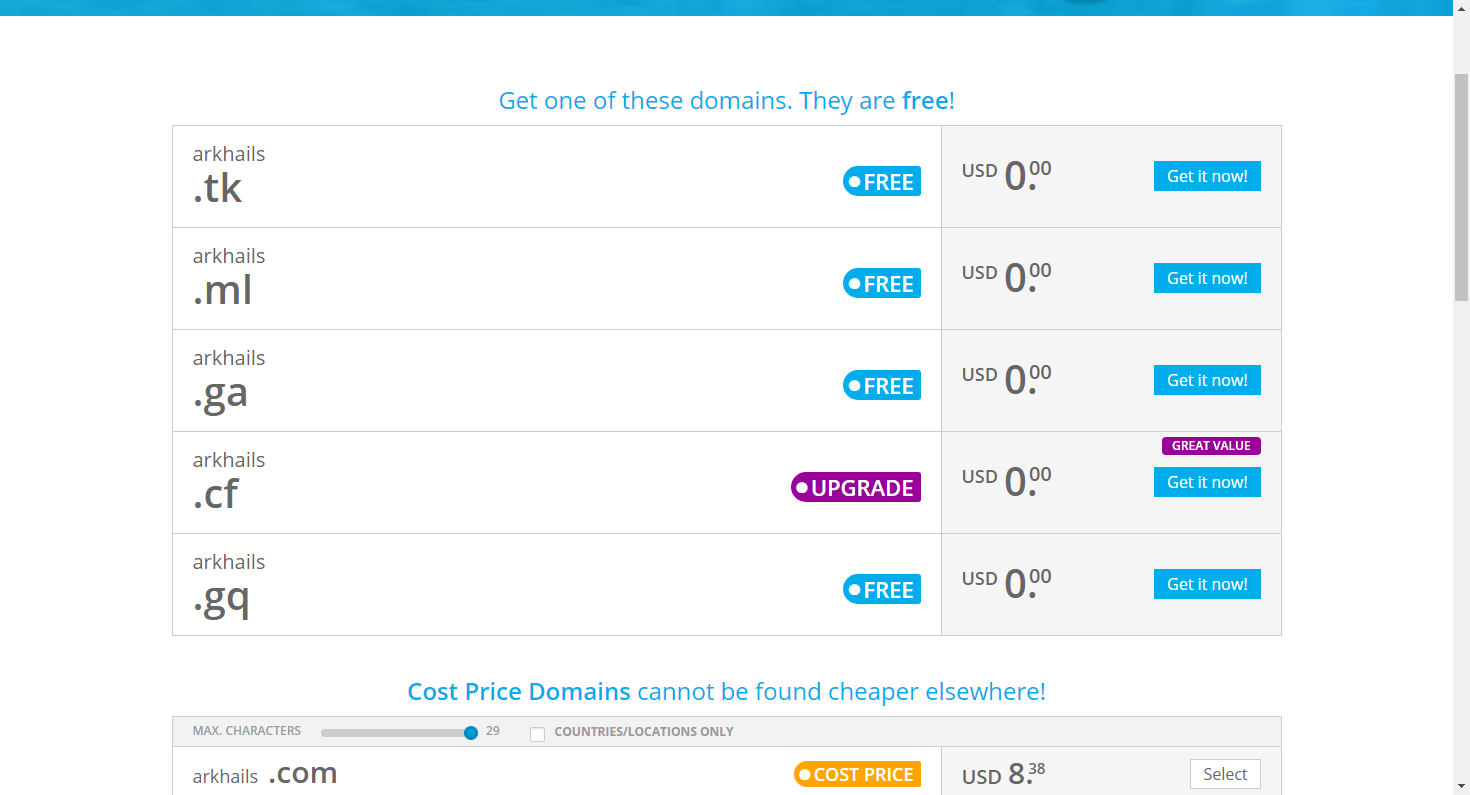Image resolution: width=1470 pixels, height=795 pixels.
Task: Click Get it now for .ga domain
Action: [x=1207, y=380]
